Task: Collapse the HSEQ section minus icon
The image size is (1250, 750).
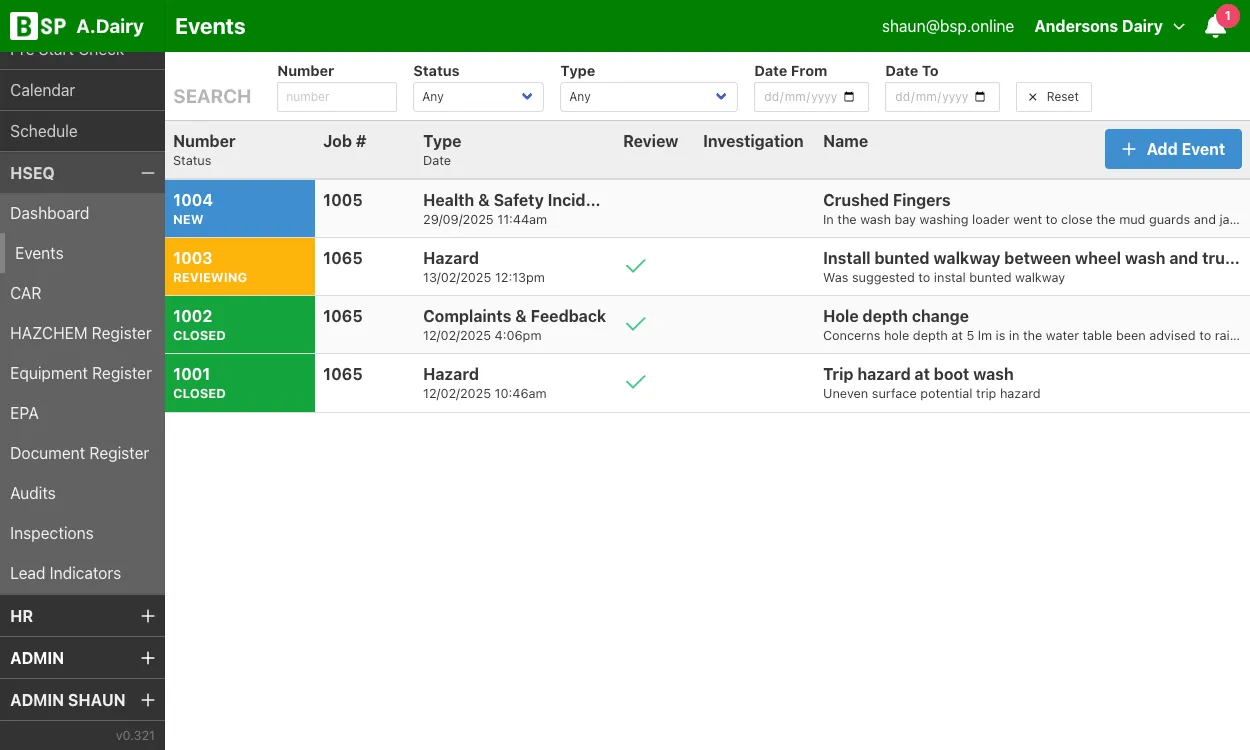Action: tap(148, 173)
